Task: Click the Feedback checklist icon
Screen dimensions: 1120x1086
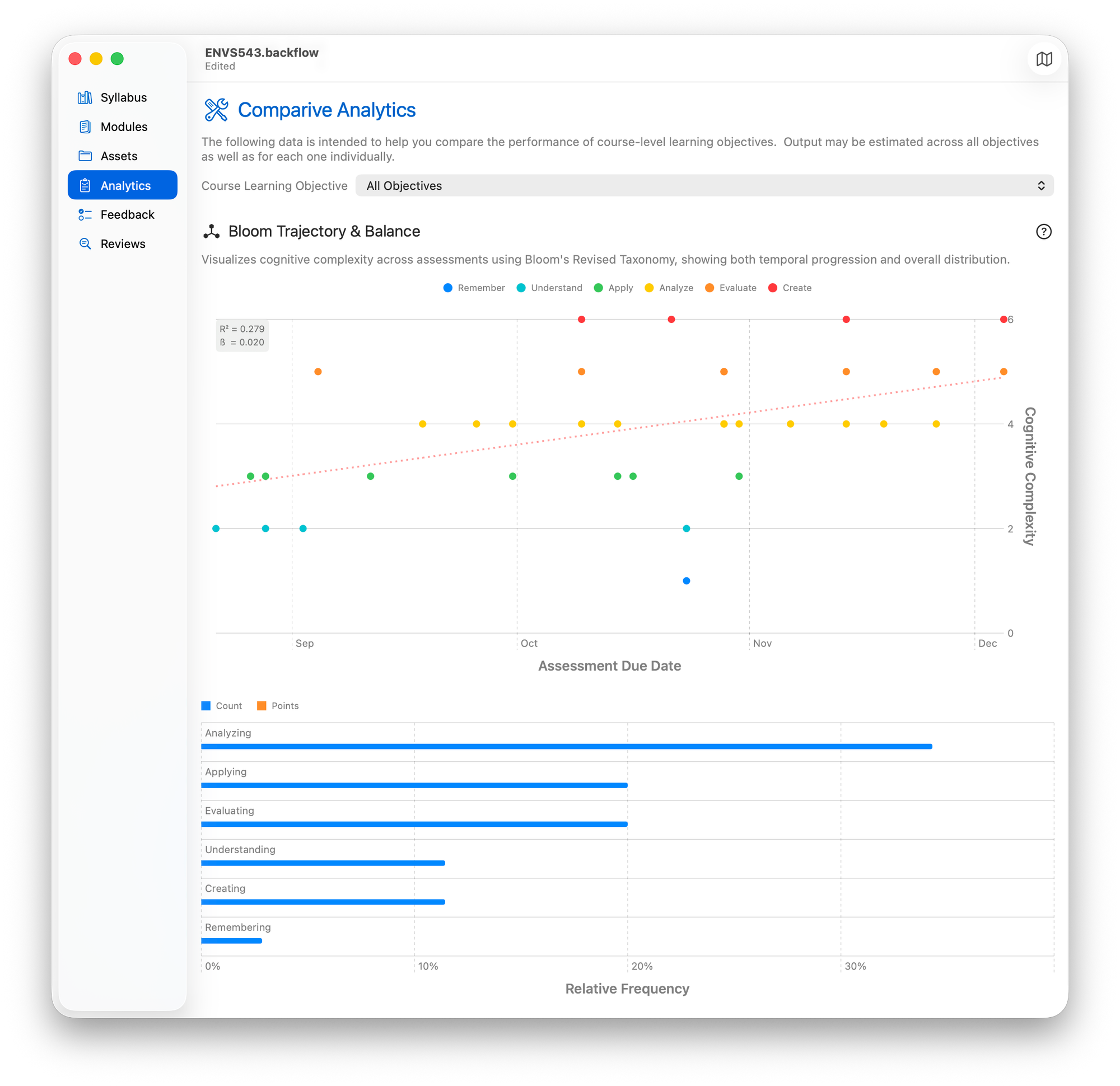Action: click(85, 215)
